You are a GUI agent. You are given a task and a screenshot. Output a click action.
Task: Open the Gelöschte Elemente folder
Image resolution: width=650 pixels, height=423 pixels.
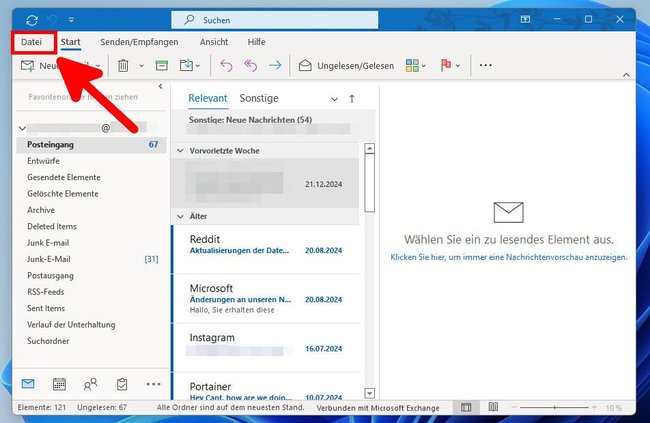(x=63, y=194)
